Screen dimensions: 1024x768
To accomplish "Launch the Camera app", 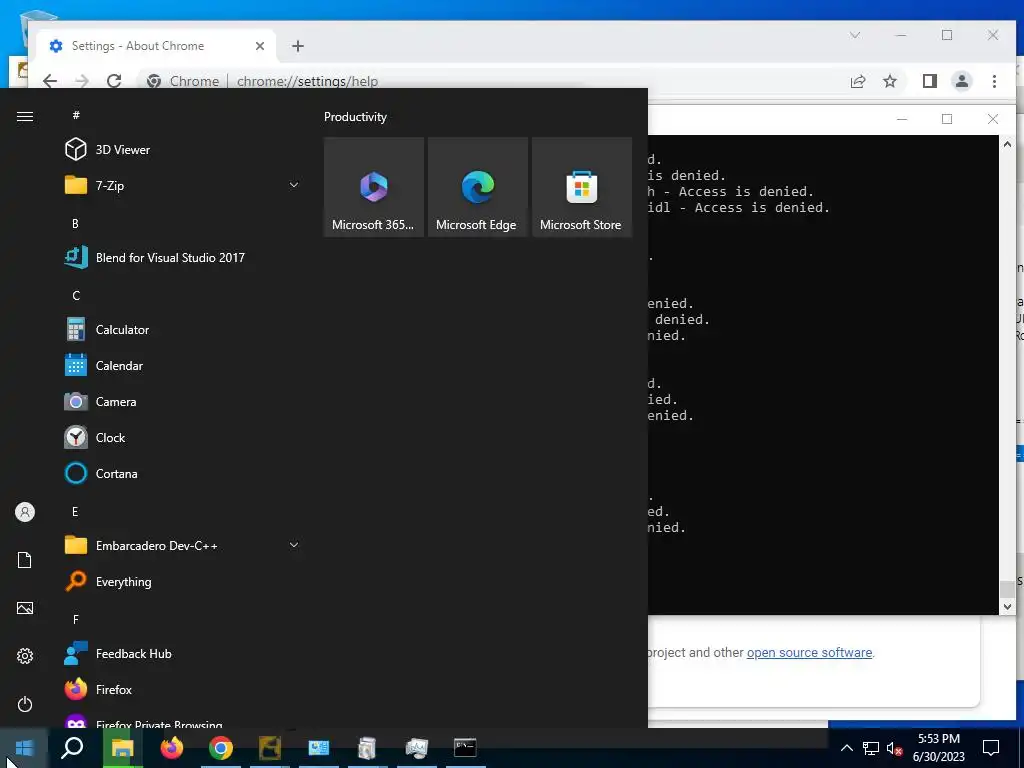I will click(x=183, y=402).
